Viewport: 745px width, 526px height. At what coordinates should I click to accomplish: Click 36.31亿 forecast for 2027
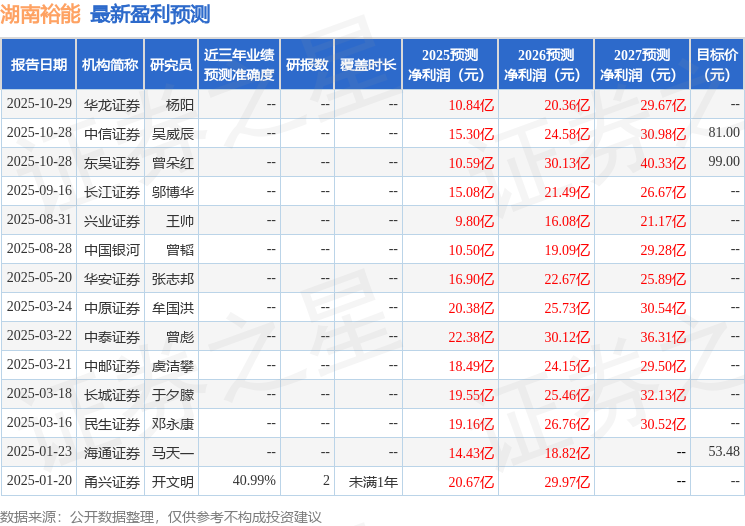pos(663,337)
